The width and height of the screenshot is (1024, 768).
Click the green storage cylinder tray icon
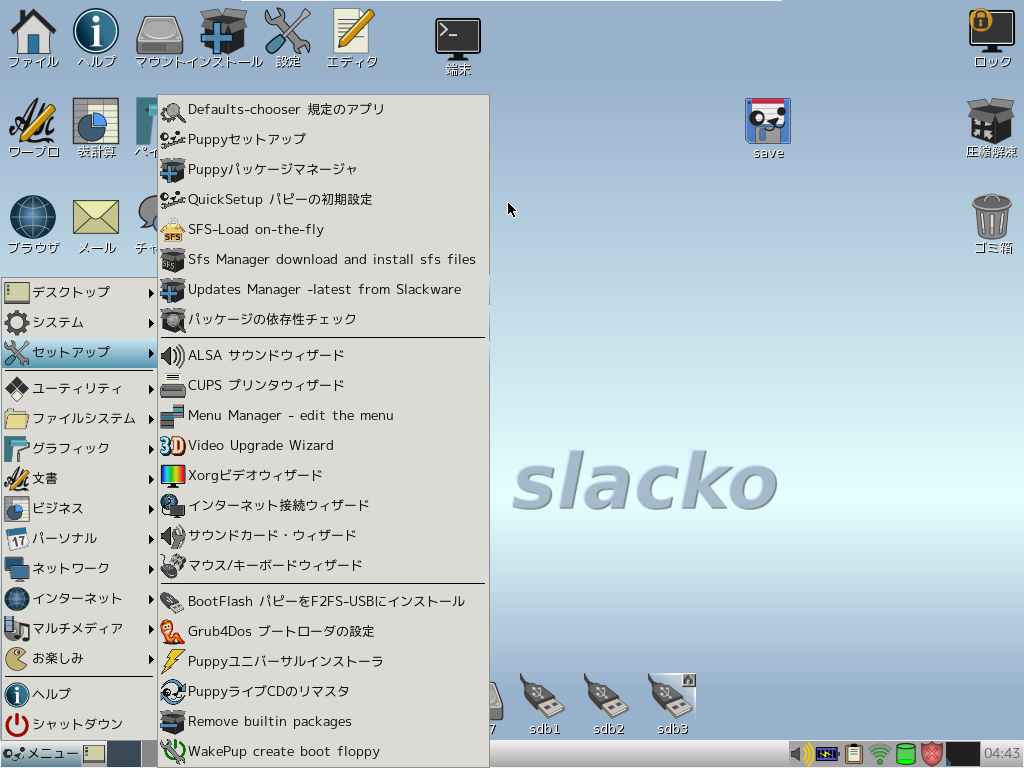click(906, 754)
